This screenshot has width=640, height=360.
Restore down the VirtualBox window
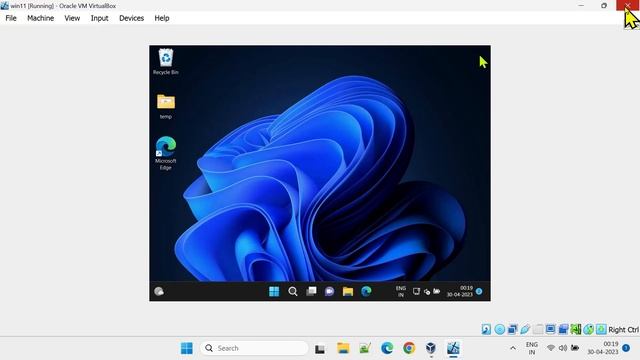click(604, 5)
